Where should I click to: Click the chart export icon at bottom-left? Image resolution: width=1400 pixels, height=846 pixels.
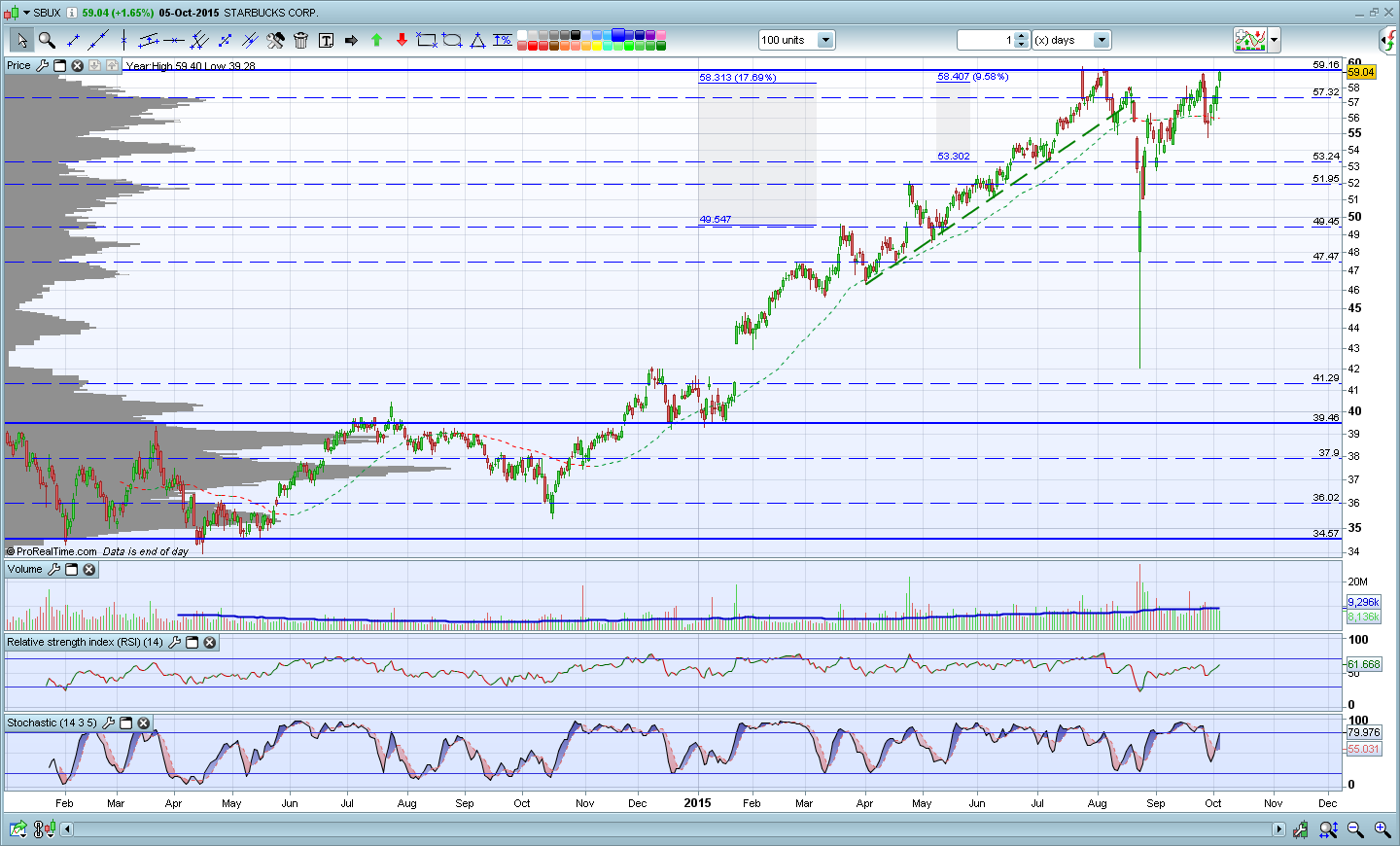(x=17, y=829)
